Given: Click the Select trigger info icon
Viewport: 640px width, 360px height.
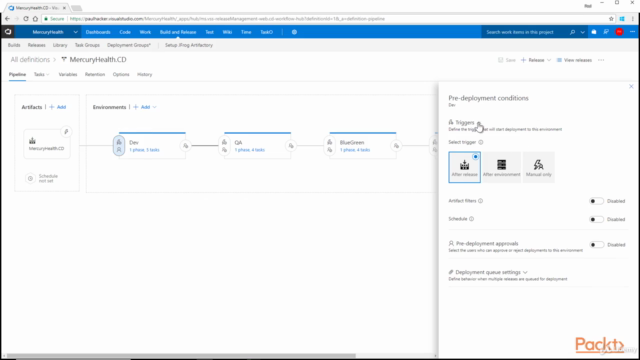Looking at the screenshot, I should 481,142.
